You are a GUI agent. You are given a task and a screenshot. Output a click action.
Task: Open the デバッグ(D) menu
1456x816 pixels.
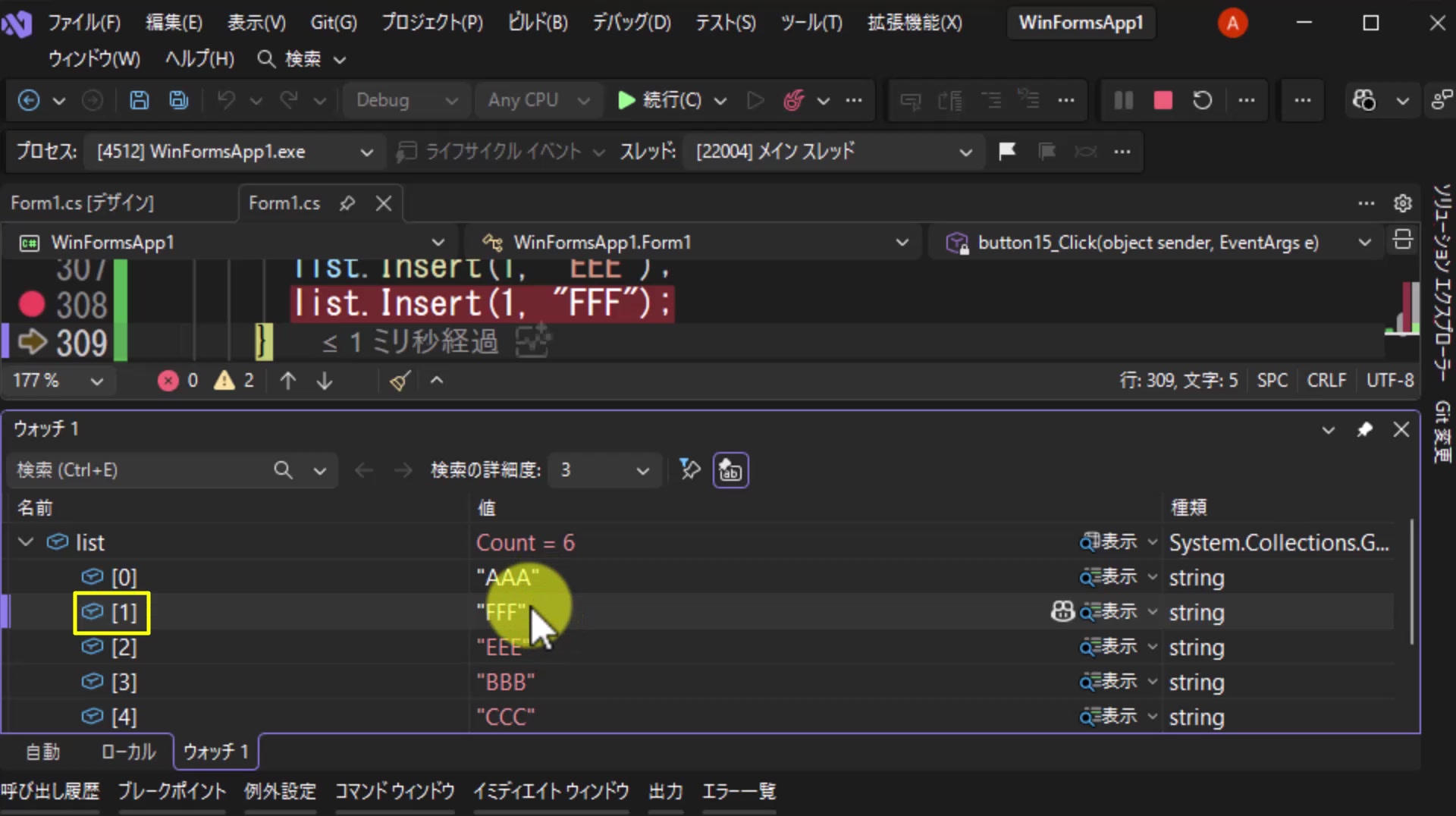(632, 23)
